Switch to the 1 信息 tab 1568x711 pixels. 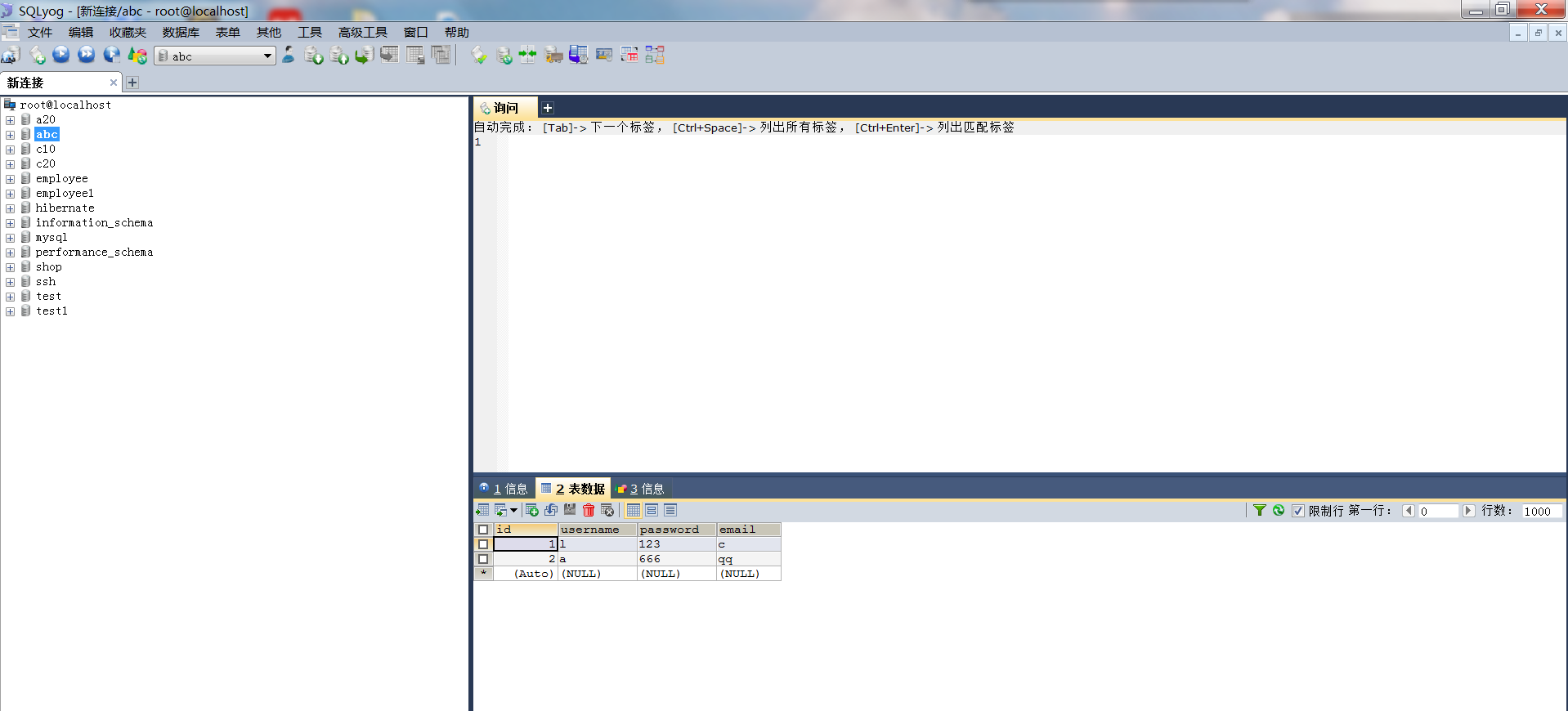coord(504,489)
